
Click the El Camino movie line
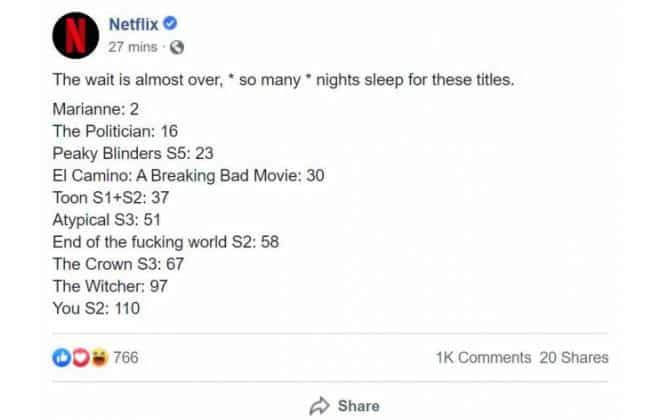[188, 175]
